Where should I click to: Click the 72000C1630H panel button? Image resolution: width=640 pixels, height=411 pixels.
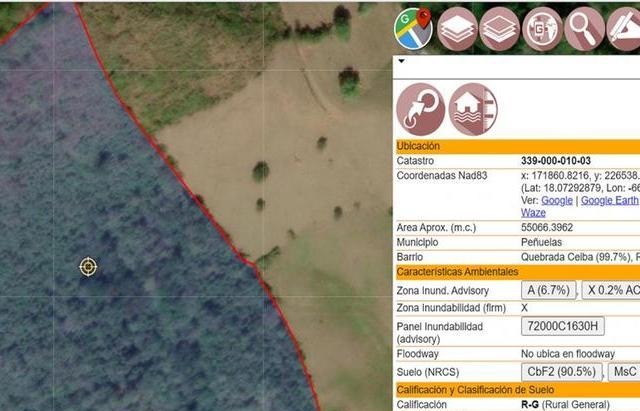[x=562, y=326]
